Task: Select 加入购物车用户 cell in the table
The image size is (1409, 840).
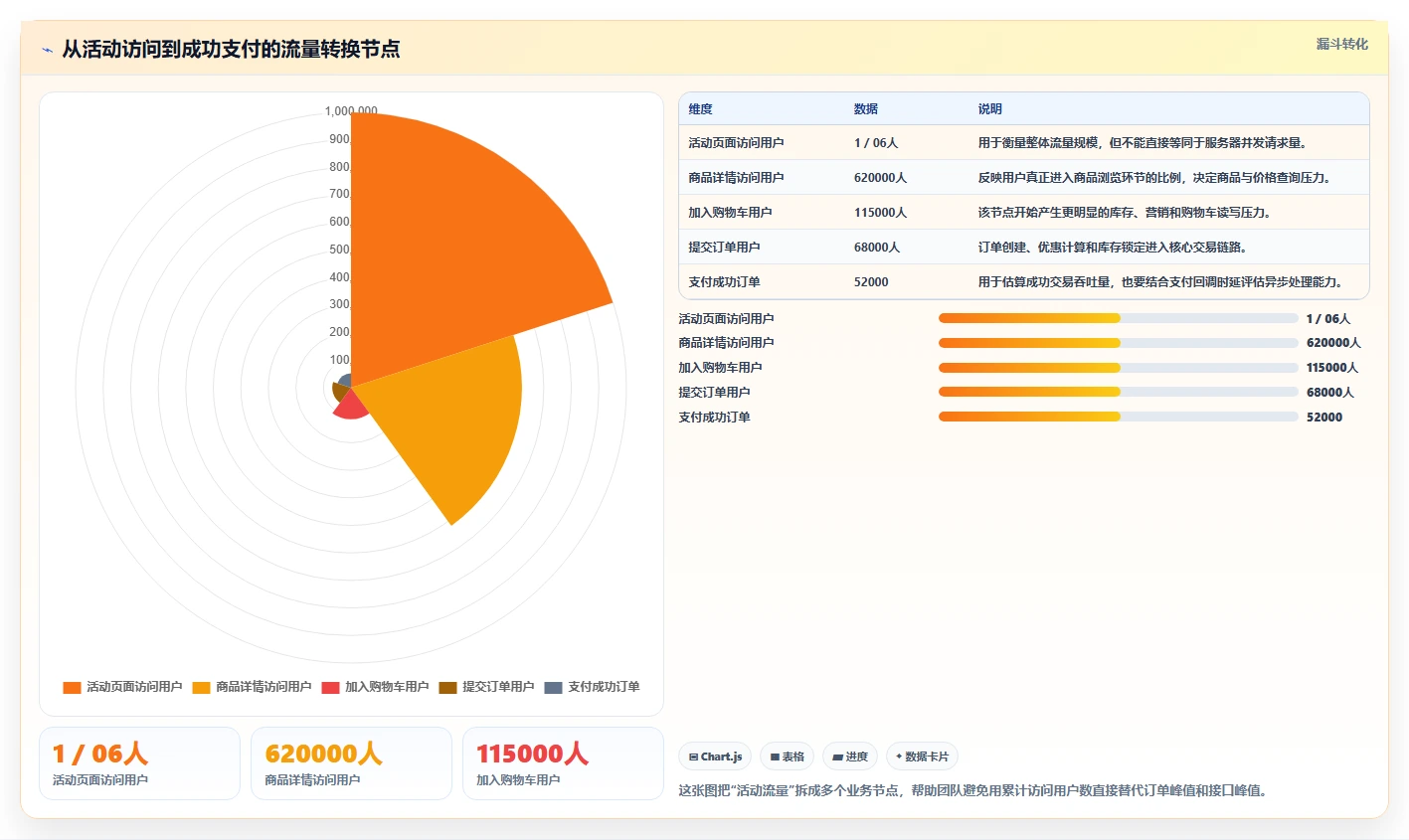Action: tap(730, 213)
